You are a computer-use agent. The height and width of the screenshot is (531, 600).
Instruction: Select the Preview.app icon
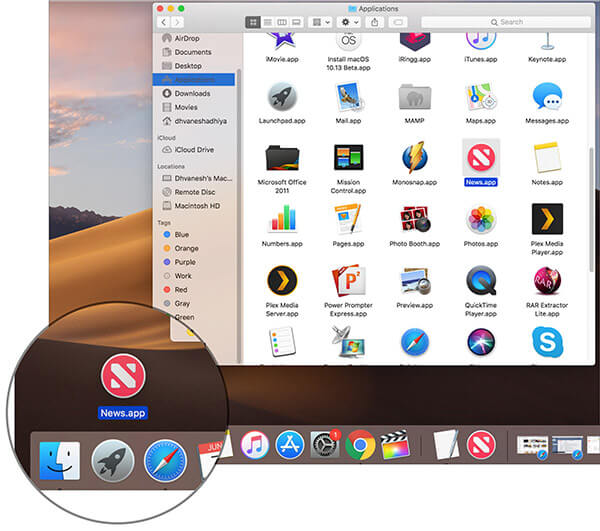[x=415, y=282]
